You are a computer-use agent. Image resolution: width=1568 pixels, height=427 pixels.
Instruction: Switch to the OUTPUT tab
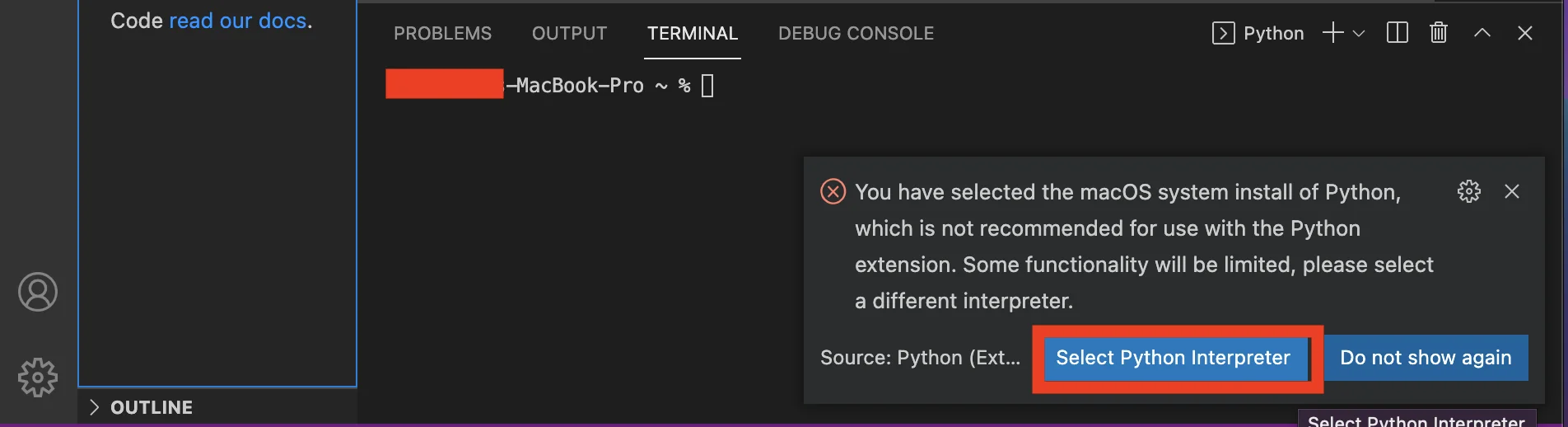[x=569, y=34]
